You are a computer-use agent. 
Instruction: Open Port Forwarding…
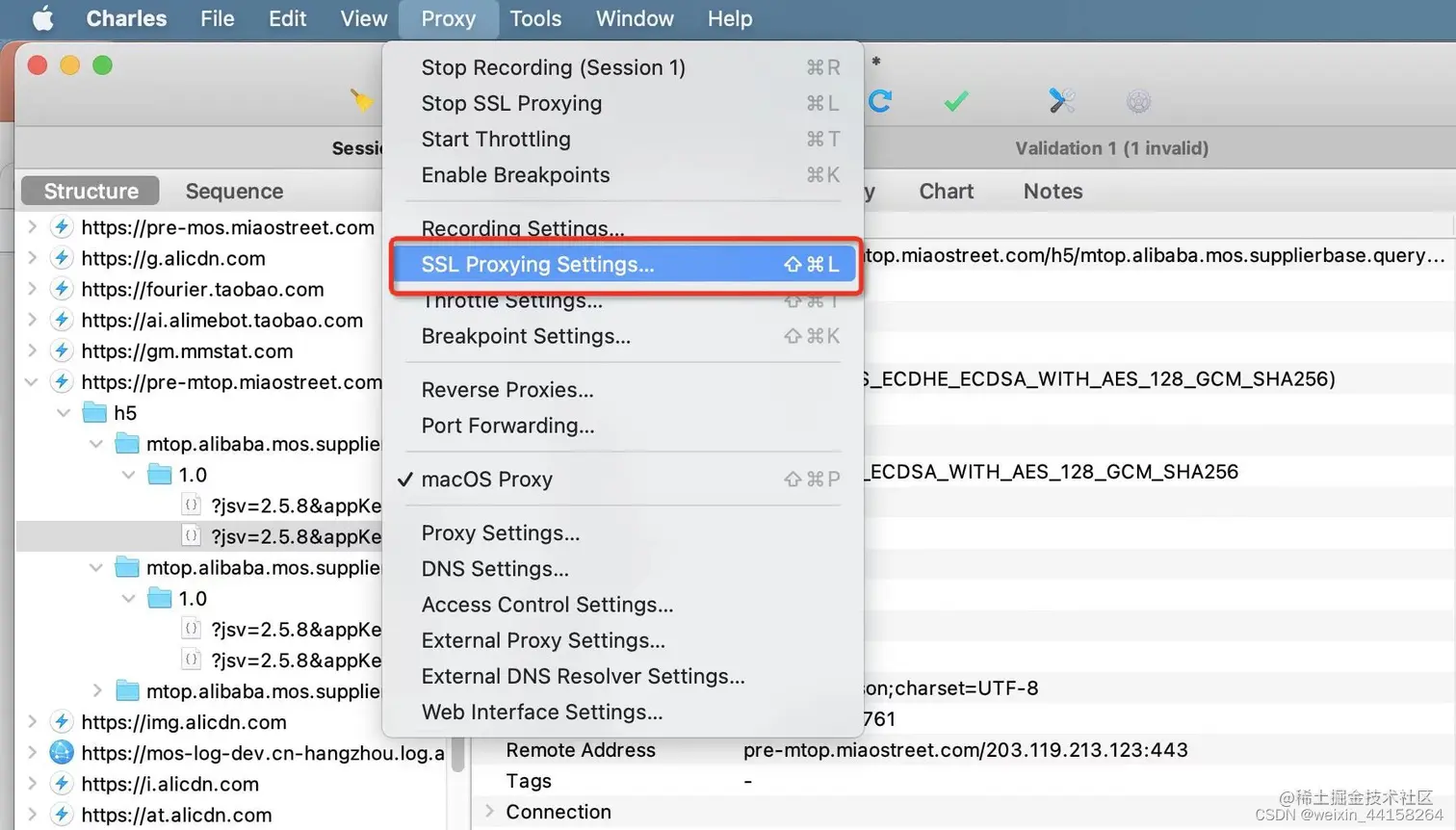pyautogui.click(x=622, y=426)
